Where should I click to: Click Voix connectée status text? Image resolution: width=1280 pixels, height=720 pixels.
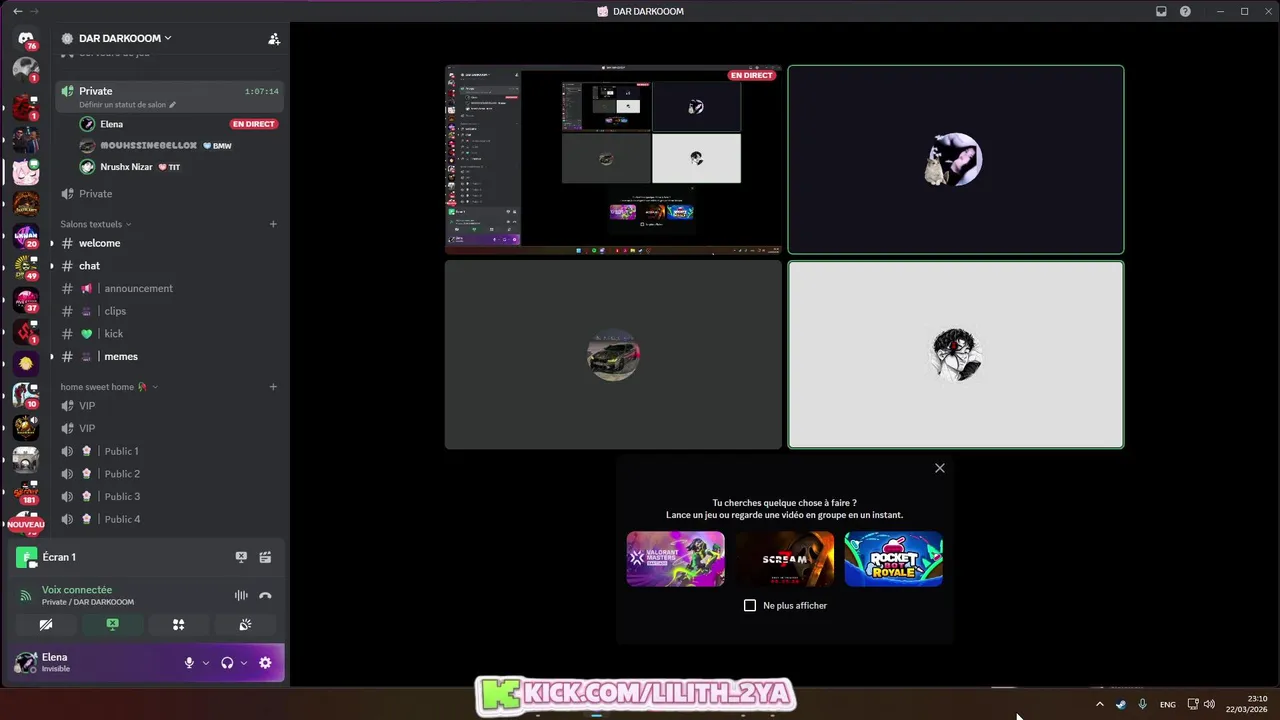[x=77, y=590]
